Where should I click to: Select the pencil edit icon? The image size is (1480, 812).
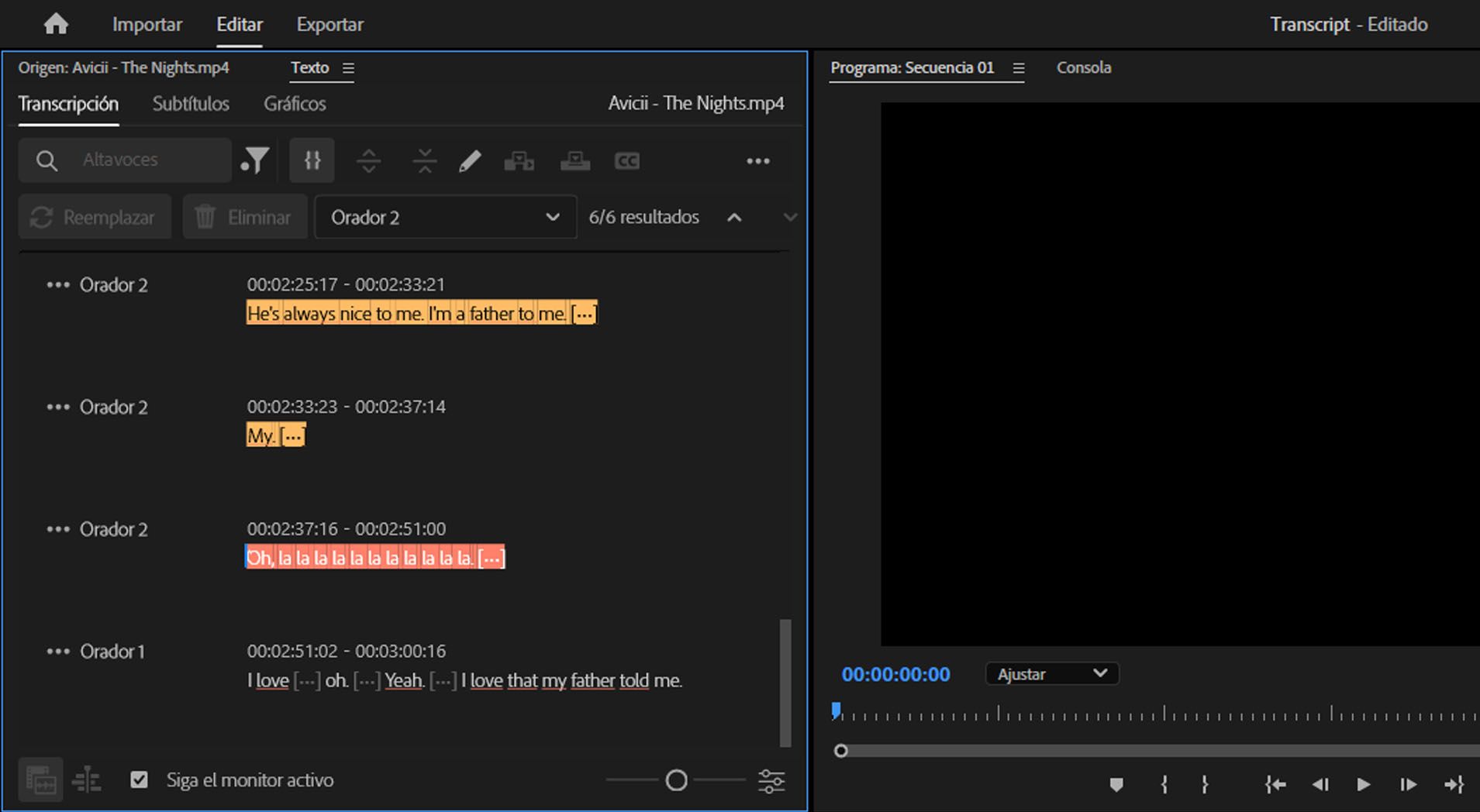point(470,160)
